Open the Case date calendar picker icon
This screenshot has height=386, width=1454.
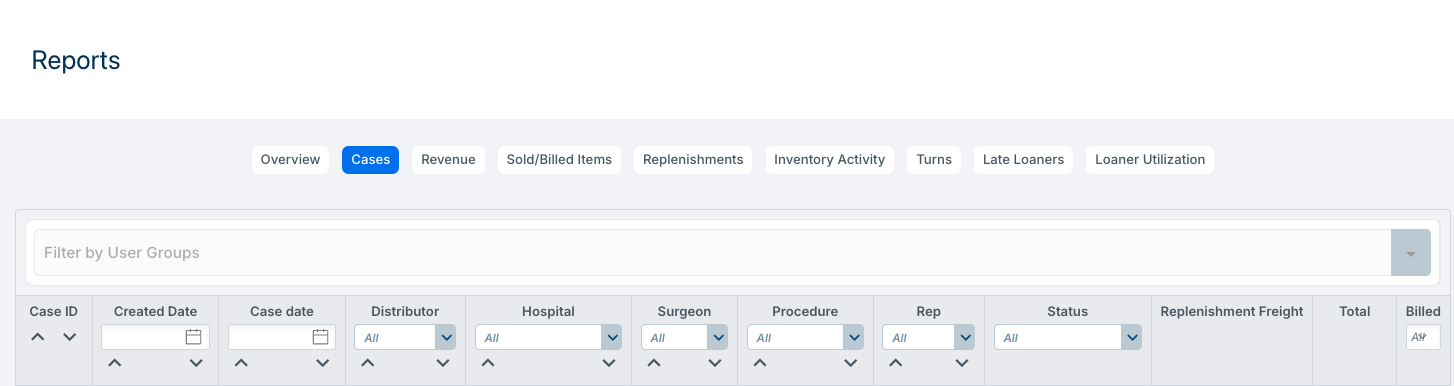[x=320, y=337]
